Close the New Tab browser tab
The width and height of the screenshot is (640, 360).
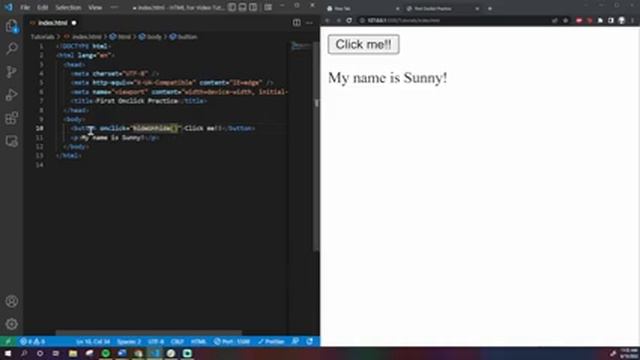(x=397, y=9)
